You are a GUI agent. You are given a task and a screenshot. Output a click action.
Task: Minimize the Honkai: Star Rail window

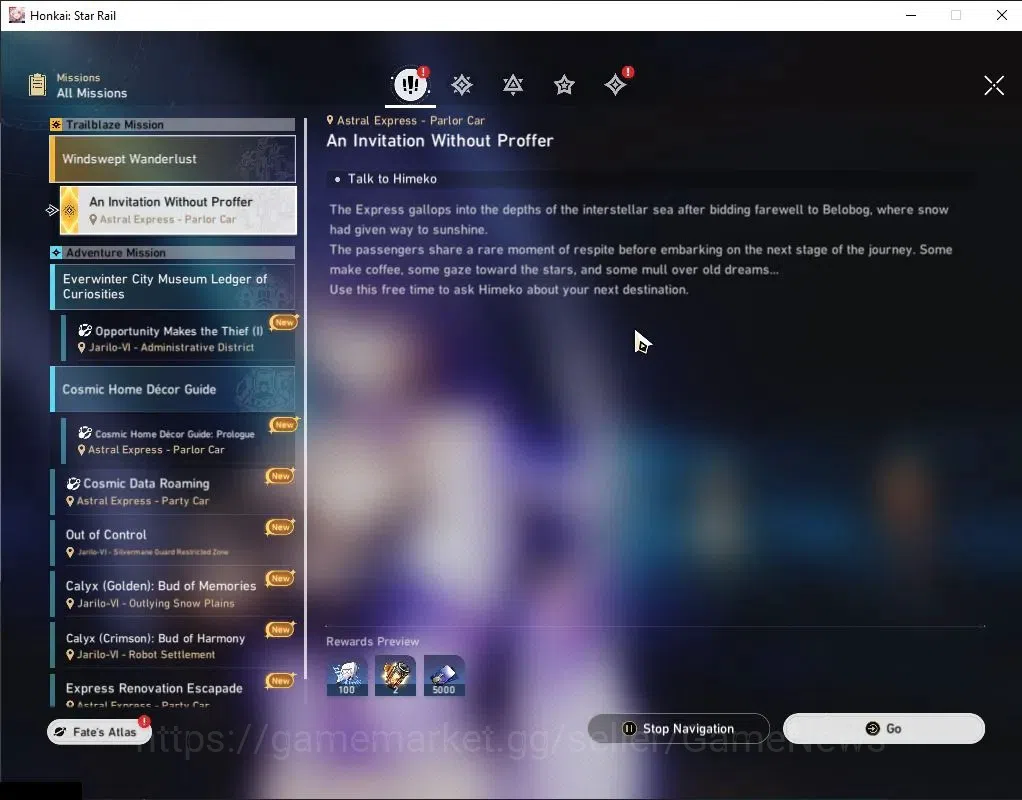point(911,15)
